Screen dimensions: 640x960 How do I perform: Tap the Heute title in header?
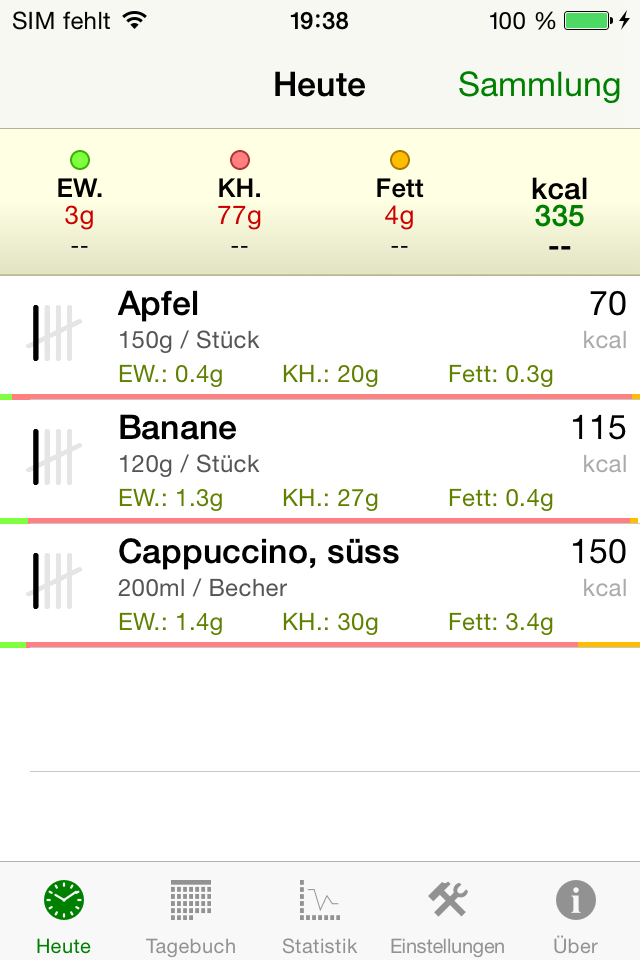coord(319,84)
